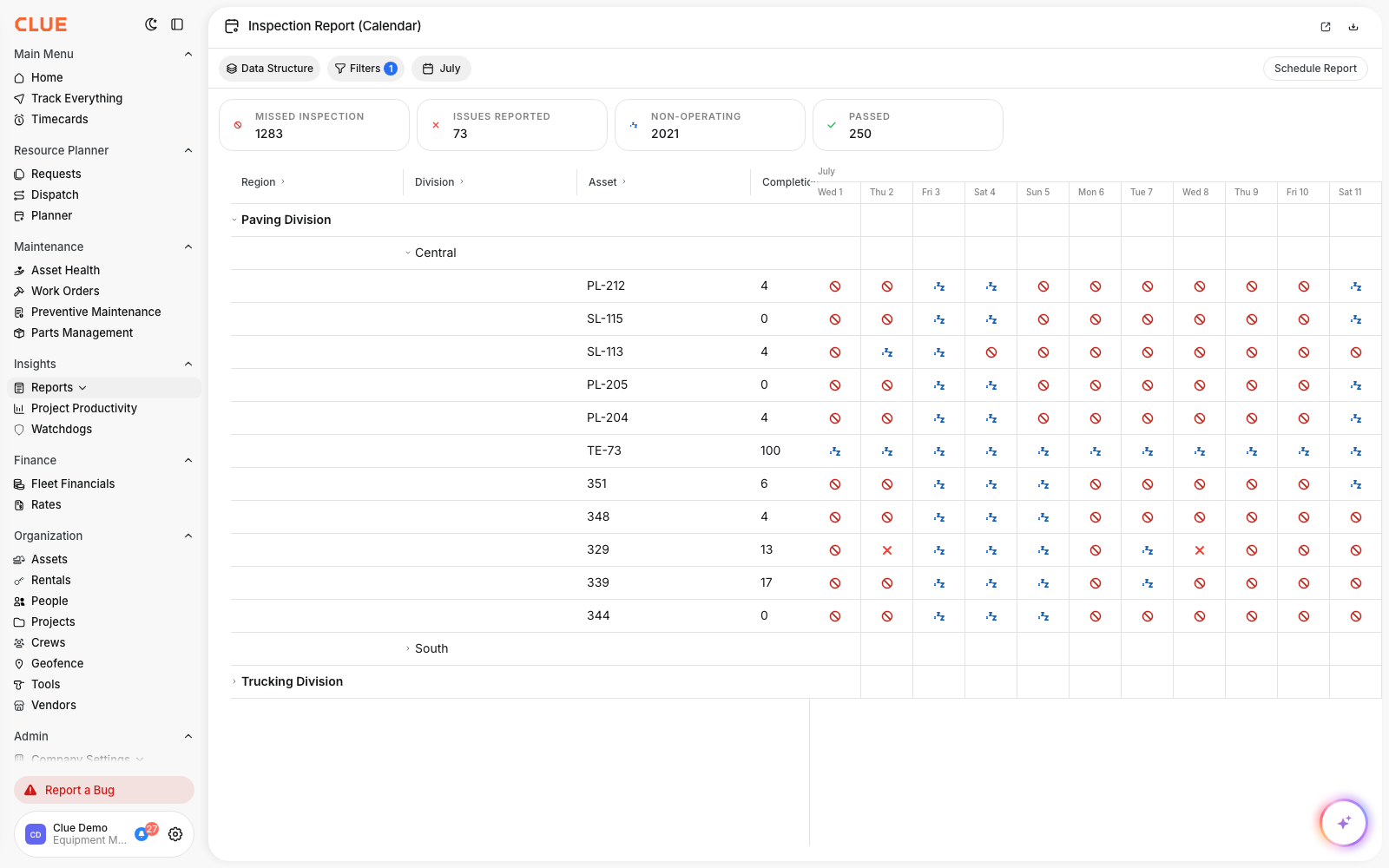
Task: Open Work Orders page
Action: pos(65,292)
